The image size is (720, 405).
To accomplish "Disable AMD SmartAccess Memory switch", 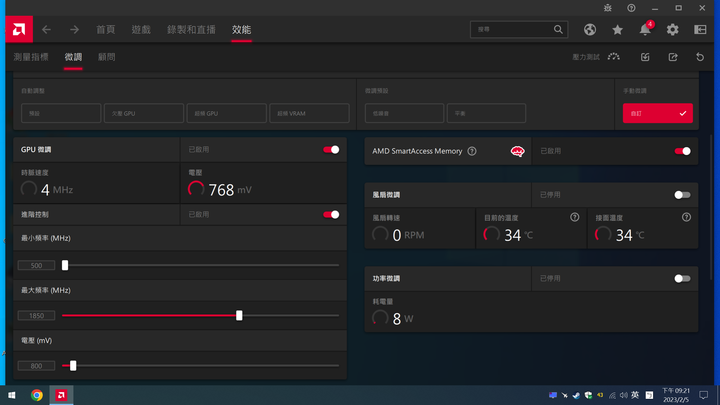I will coord(682,151).
